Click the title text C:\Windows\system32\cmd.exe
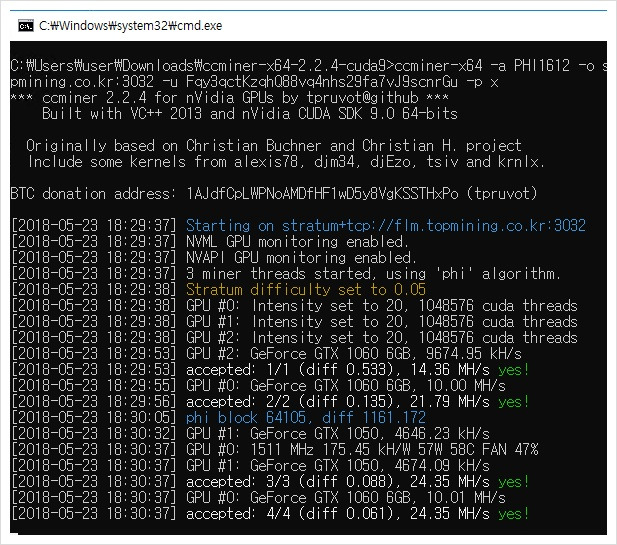Viewport: 617px width, 545px height. click(130, 26)
